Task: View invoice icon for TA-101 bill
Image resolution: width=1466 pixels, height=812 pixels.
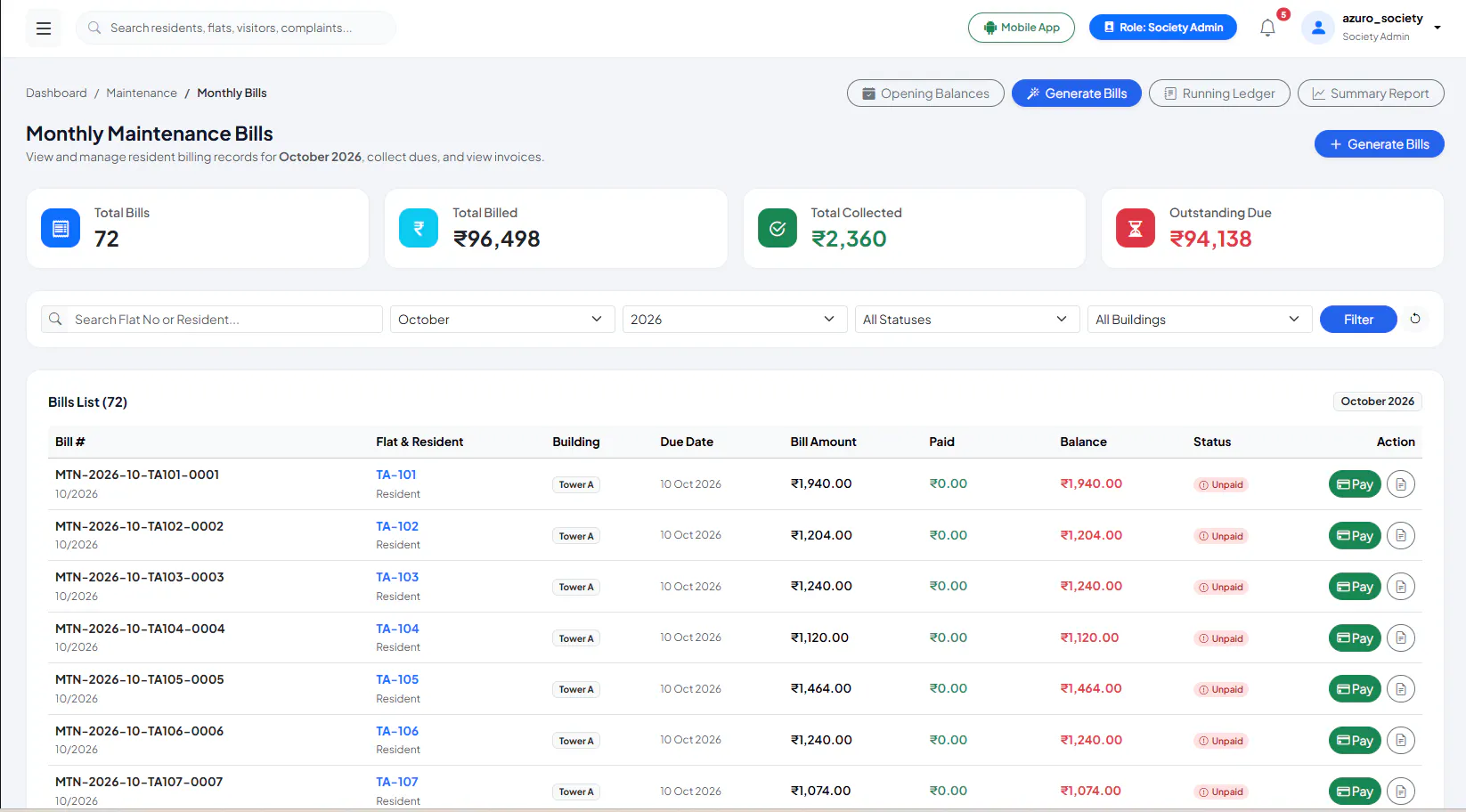Action: (1401, 484)
